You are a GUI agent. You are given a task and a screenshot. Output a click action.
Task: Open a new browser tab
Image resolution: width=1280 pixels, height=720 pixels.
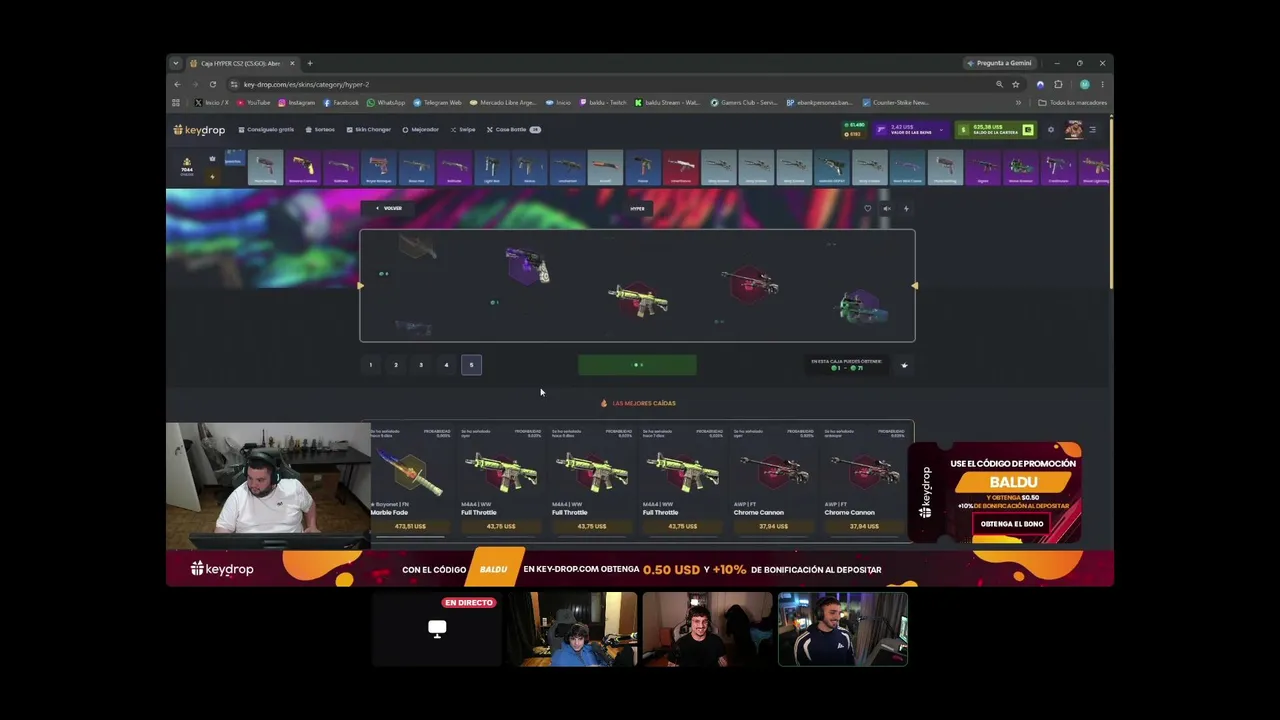point(310,64)
